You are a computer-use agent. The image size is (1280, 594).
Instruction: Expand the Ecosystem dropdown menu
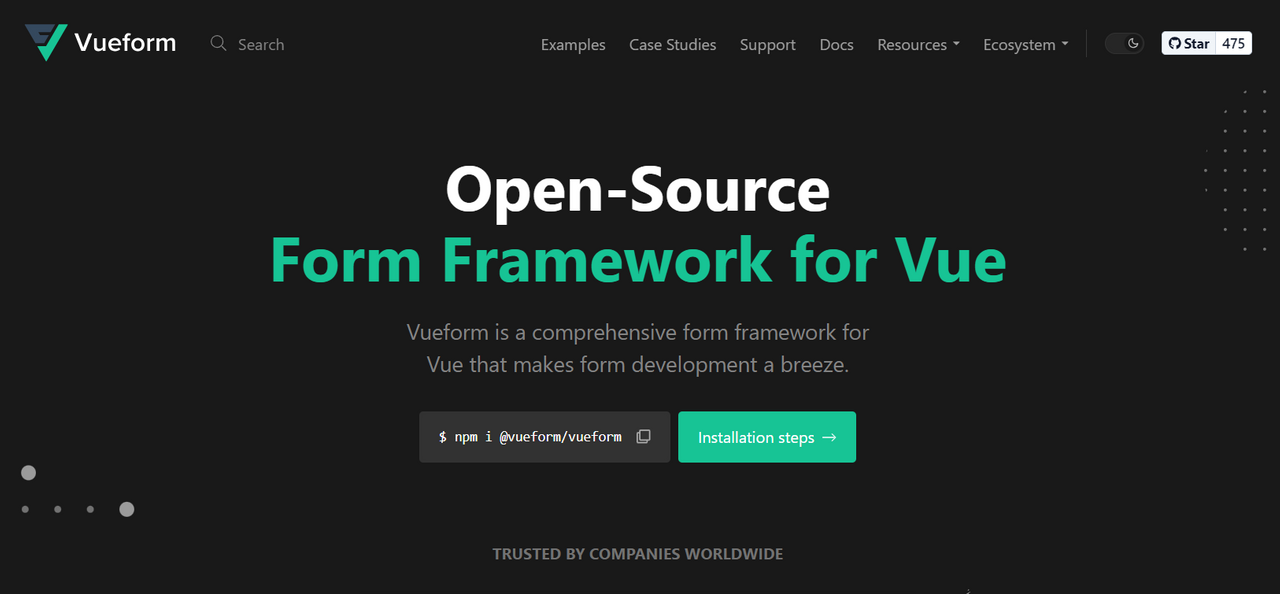point(1025,44)
